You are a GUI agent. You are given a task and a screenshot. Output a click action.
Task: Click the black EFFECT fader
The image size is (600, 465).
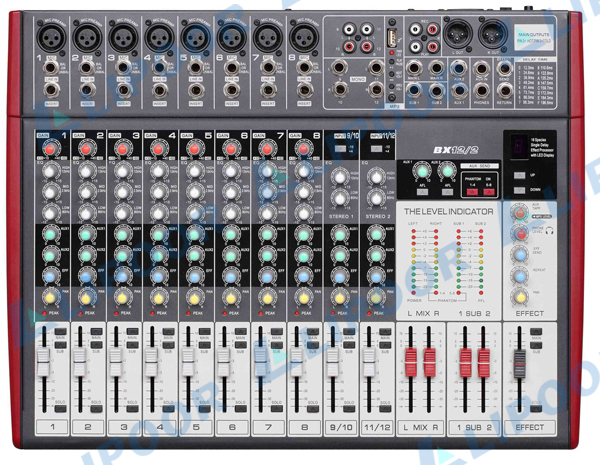click(519, 364)
